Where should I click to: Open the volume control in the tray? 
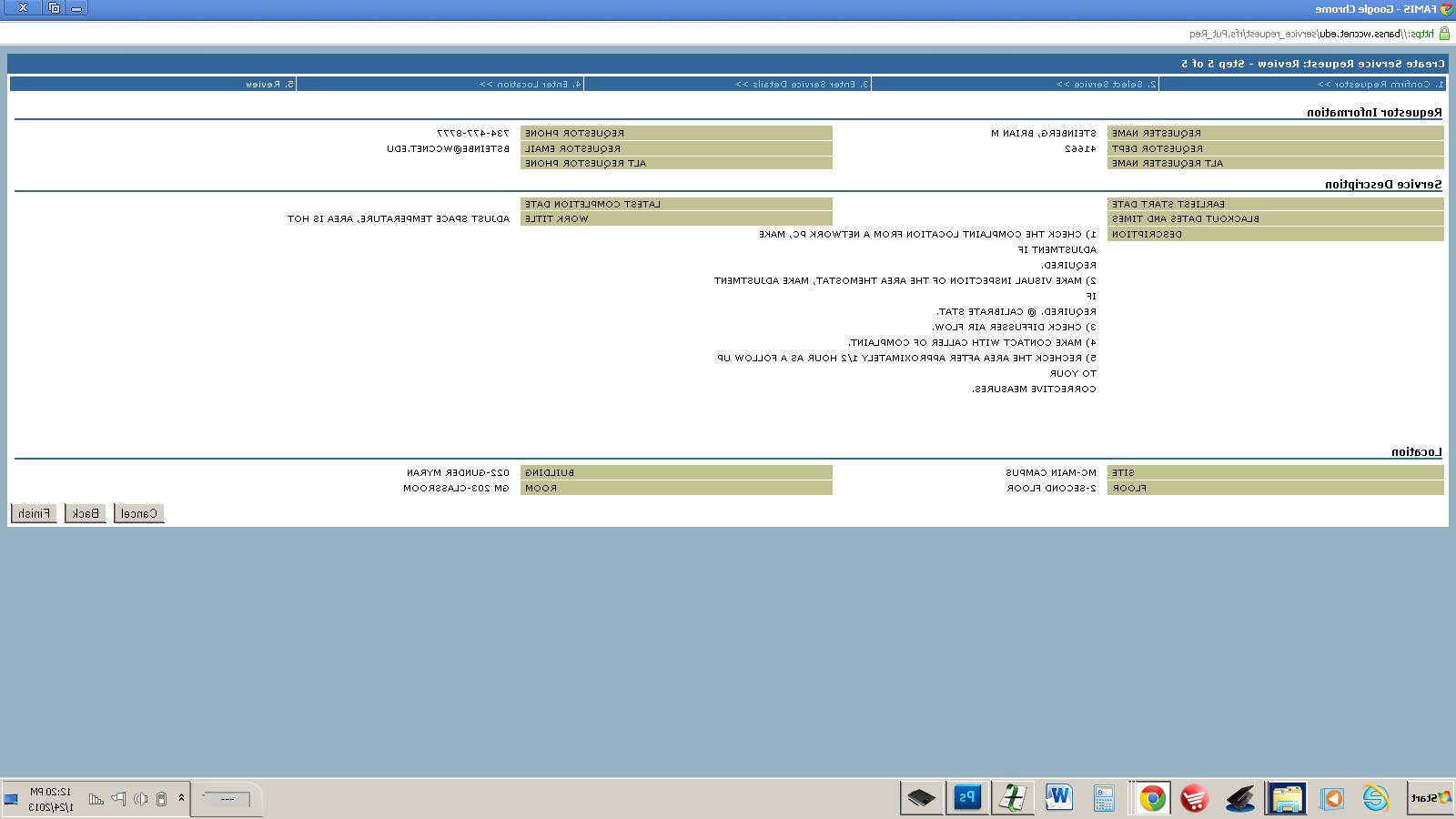pos(140,799)
